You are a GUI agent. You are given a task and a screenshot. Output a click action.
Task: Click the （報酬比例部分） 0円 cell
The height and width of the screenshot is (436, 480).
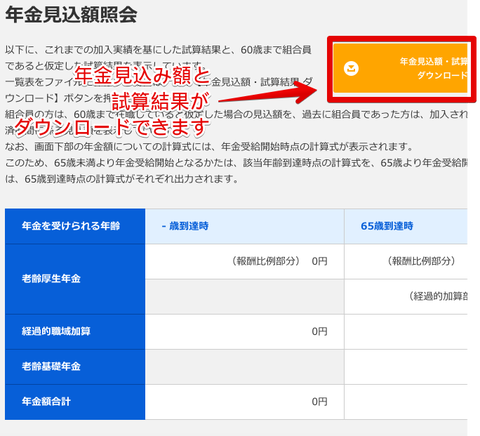(245, 261)
